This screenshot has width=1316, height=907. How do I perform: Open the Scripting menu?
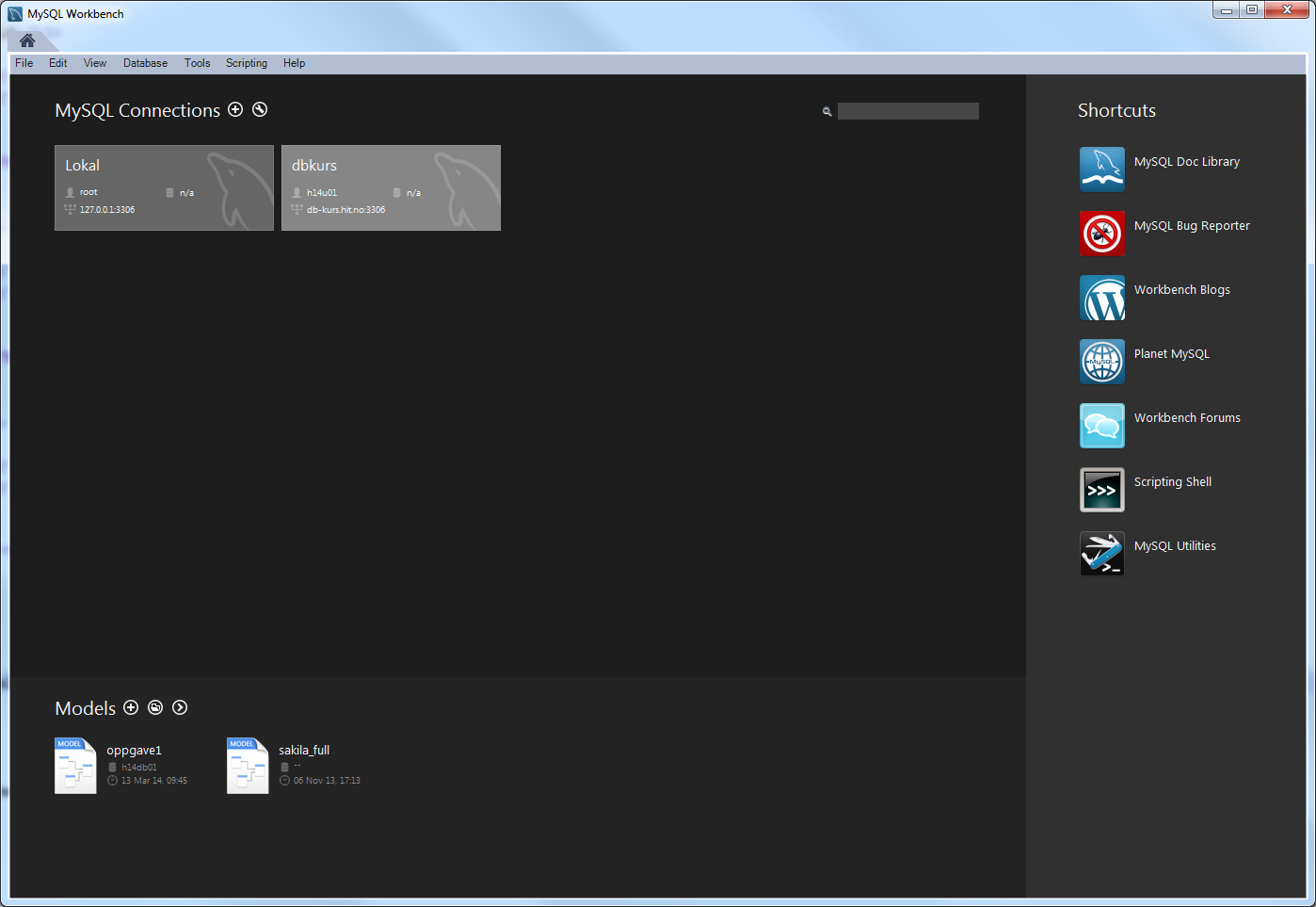[247, 63]
